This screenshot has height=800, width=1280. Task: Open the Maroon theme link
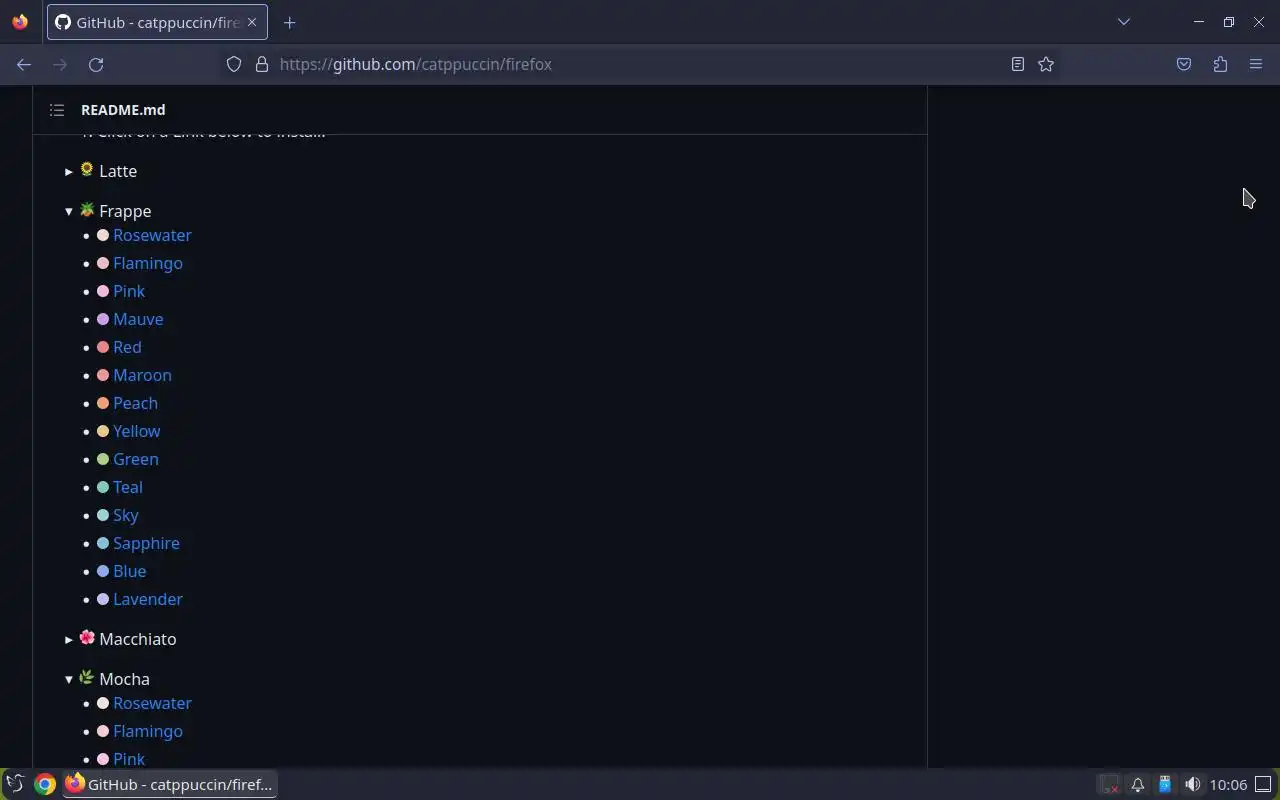click(142, 375)
